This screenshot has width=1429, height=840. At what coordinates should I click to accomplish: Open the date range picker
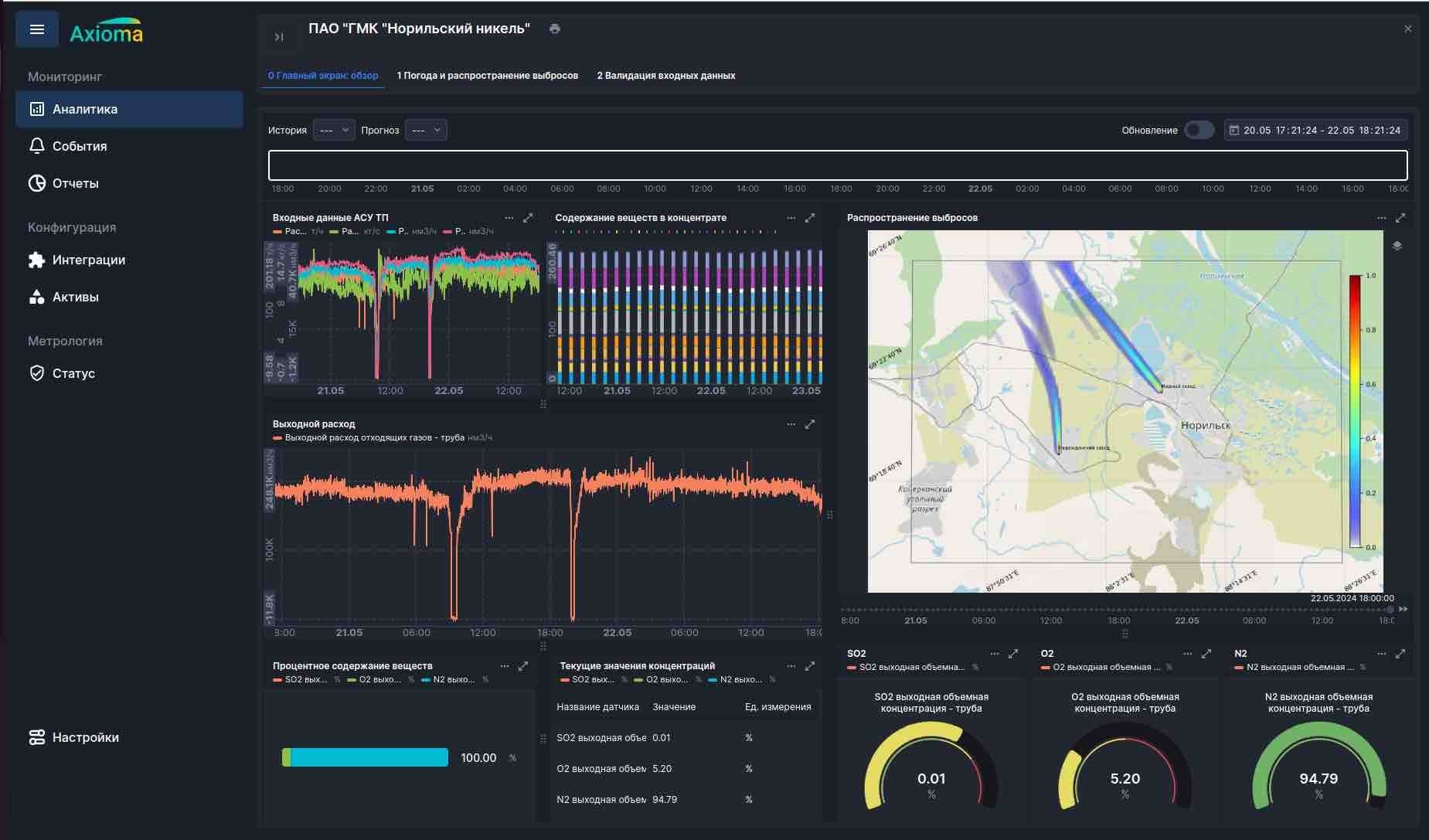pos(1315,130)
